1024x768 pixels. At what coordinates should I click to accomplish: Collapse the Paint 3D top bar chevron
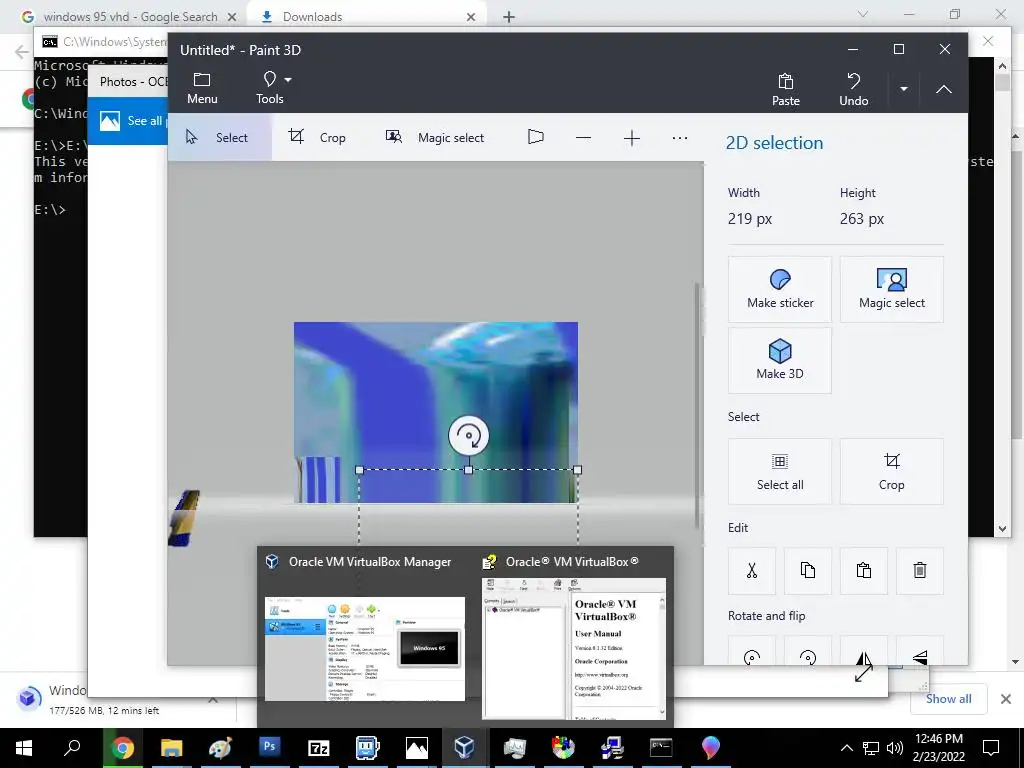944,89
